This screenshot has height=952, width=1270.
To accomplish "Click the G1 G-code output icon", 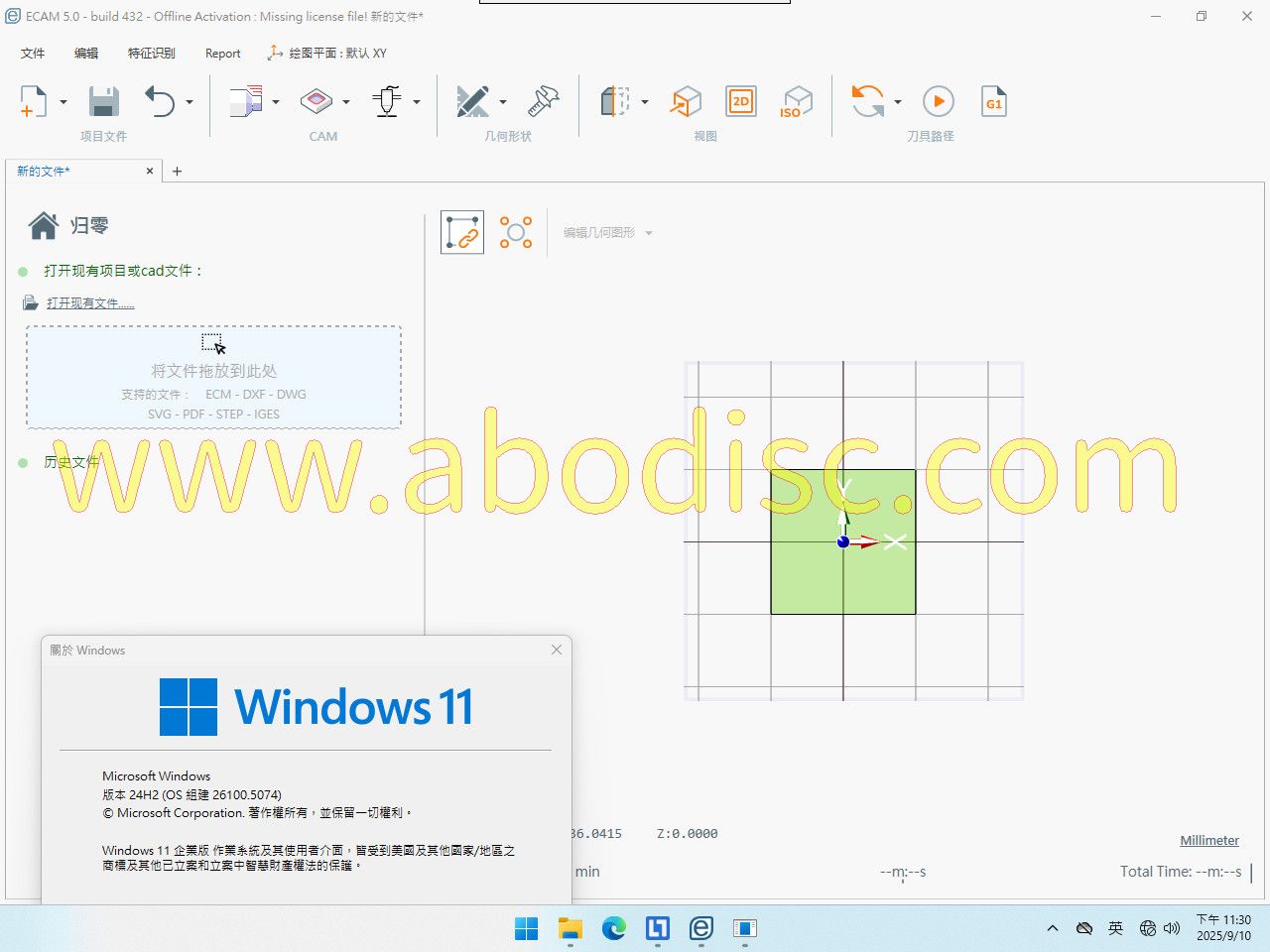I will click(x=993, y=101).
